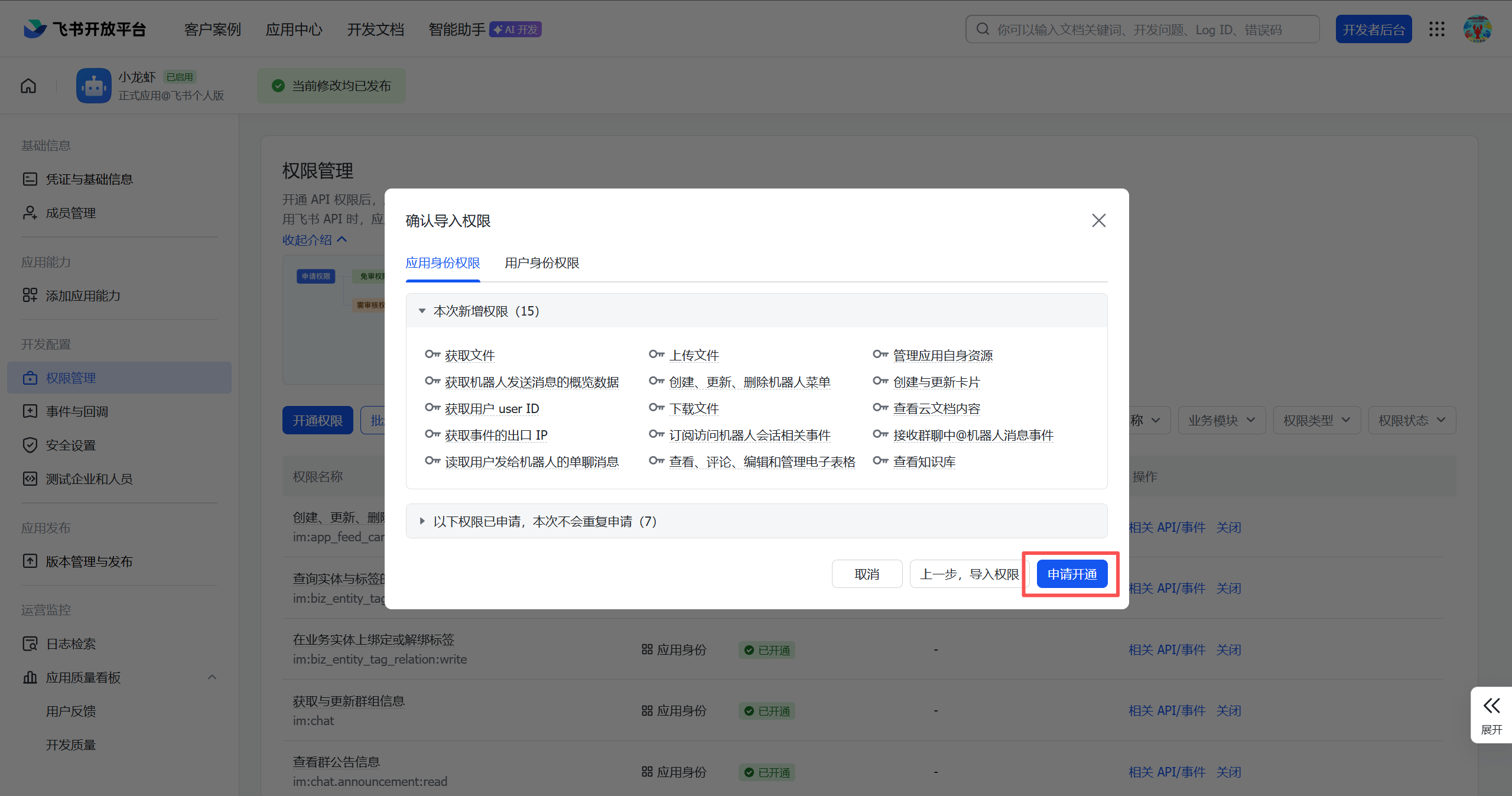Collapse 应用质量看板 sidebar group chevron
The image size is (1512, 796).
point(212,677)
